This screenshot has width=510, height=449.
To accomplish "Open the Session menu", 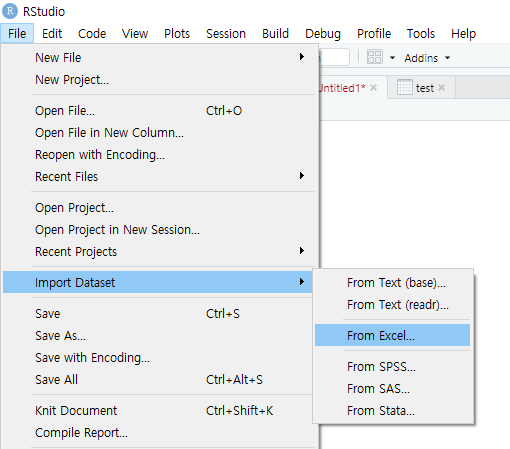I will pyautogui.click(x=226, y=33).
